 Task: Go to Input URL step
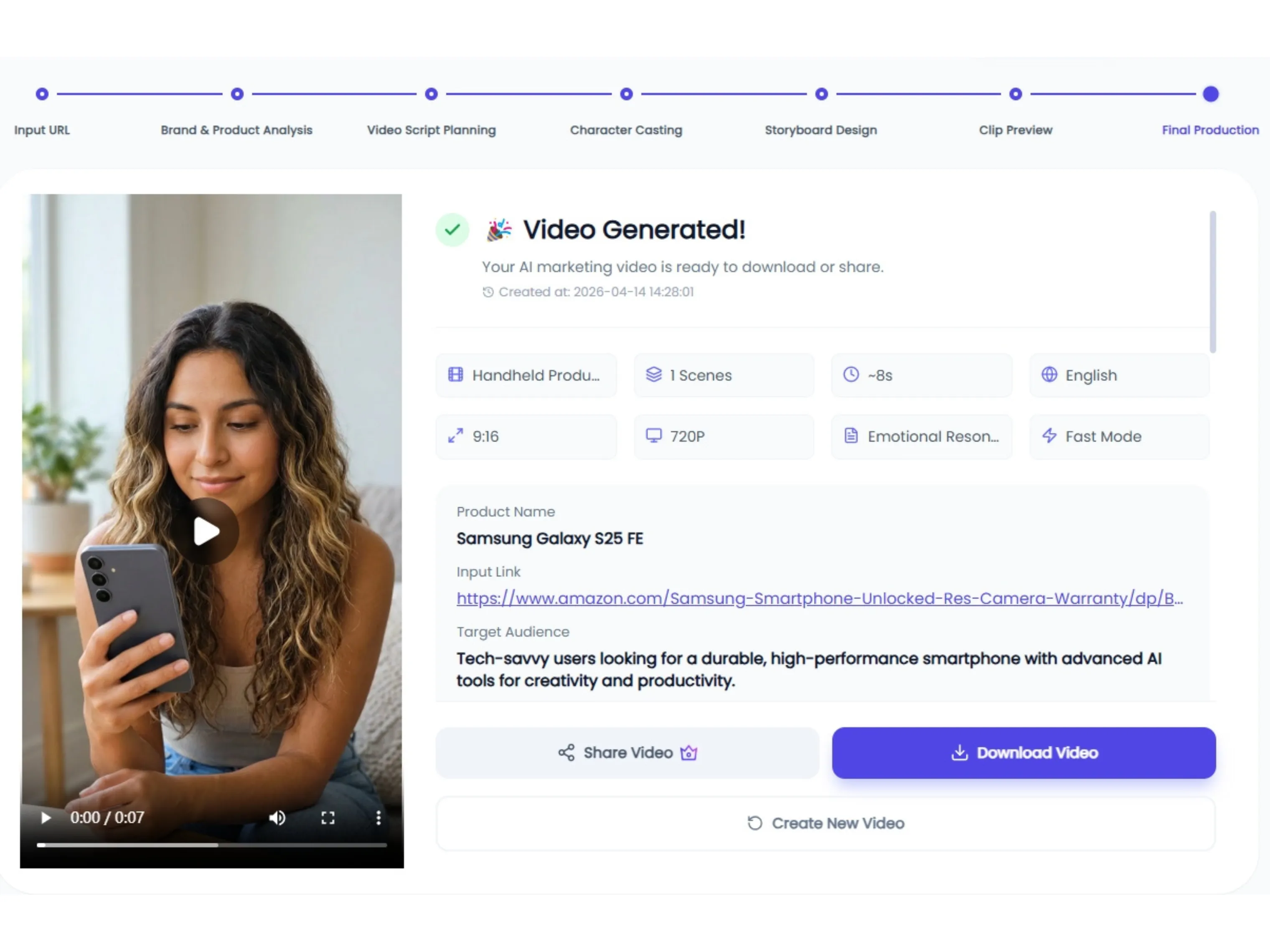[42, 94]
